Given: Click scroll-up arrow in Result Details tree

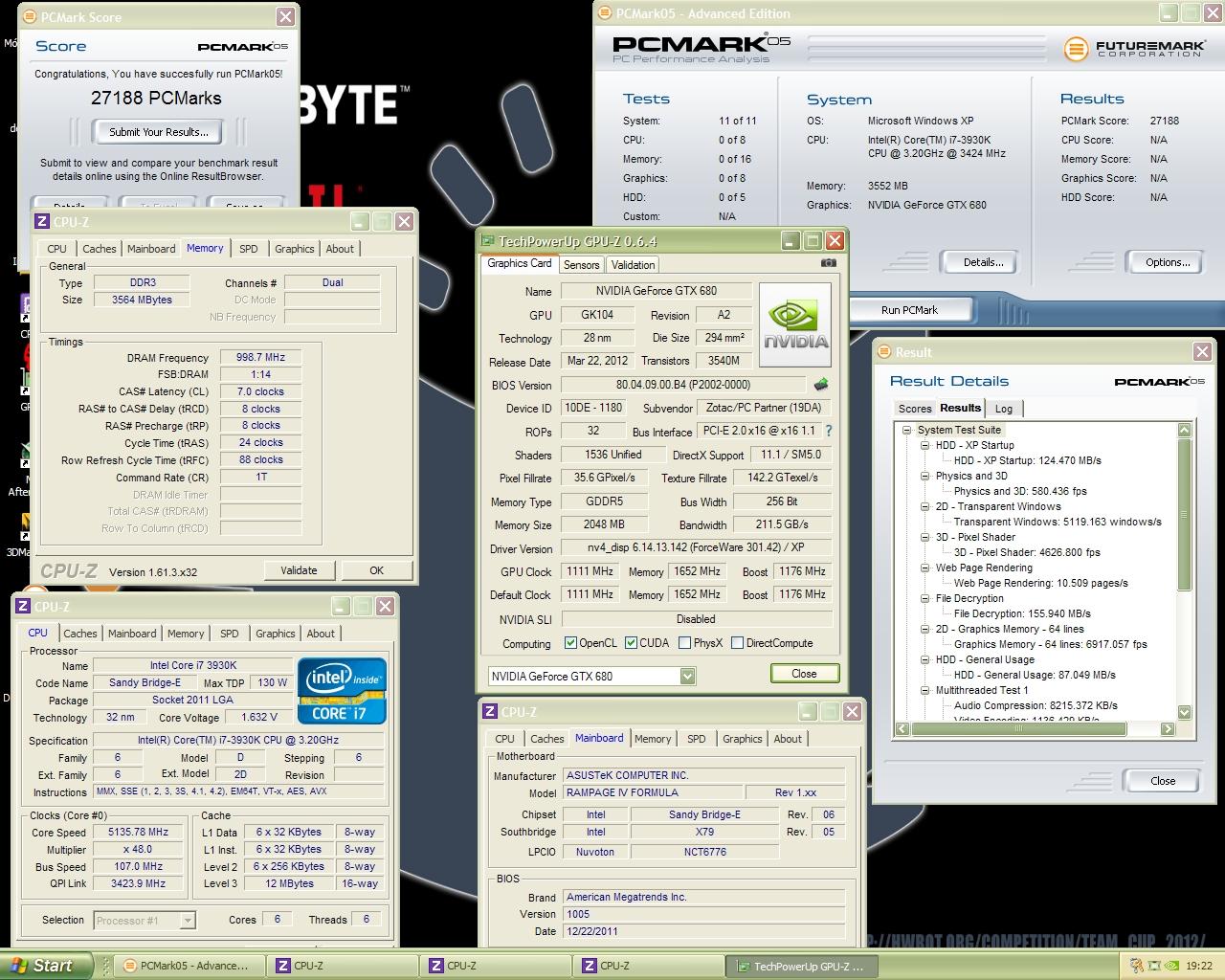Looking at the screenshot, I should click(x=1184, y=430).
